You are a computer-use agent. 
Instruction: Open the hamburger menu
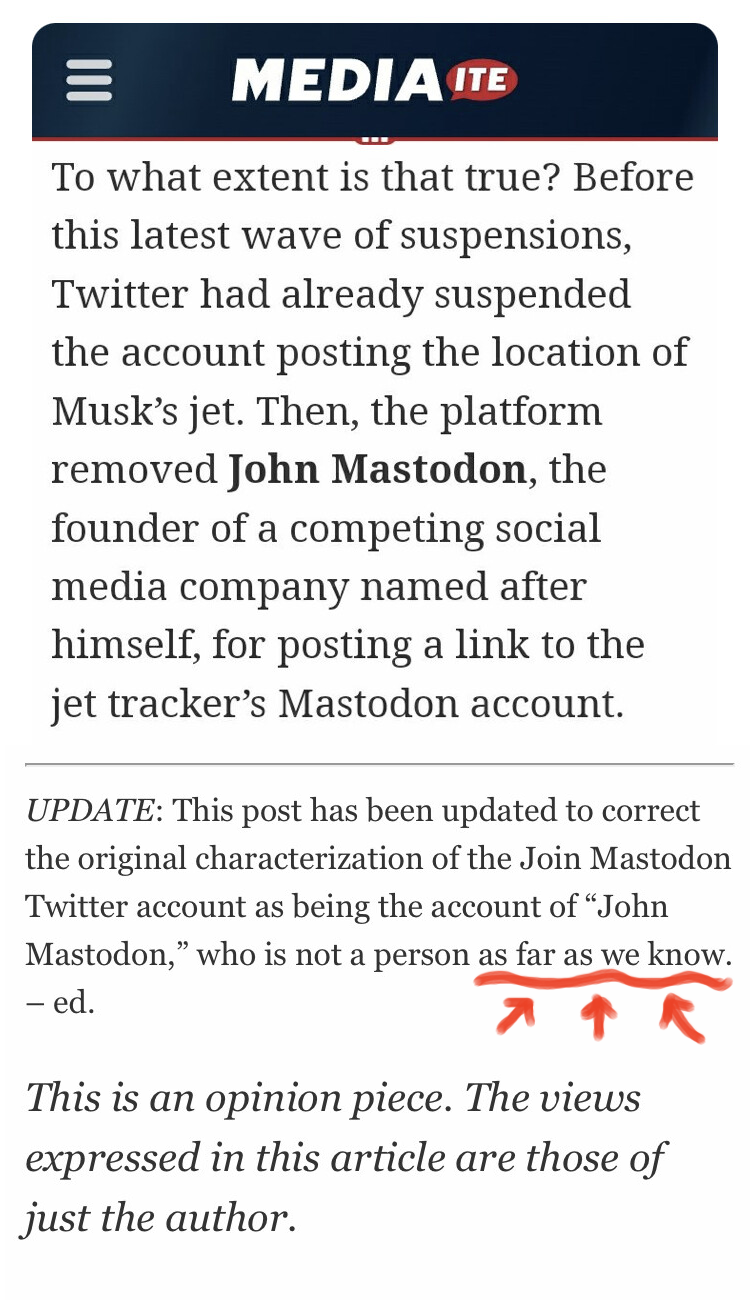89,80
